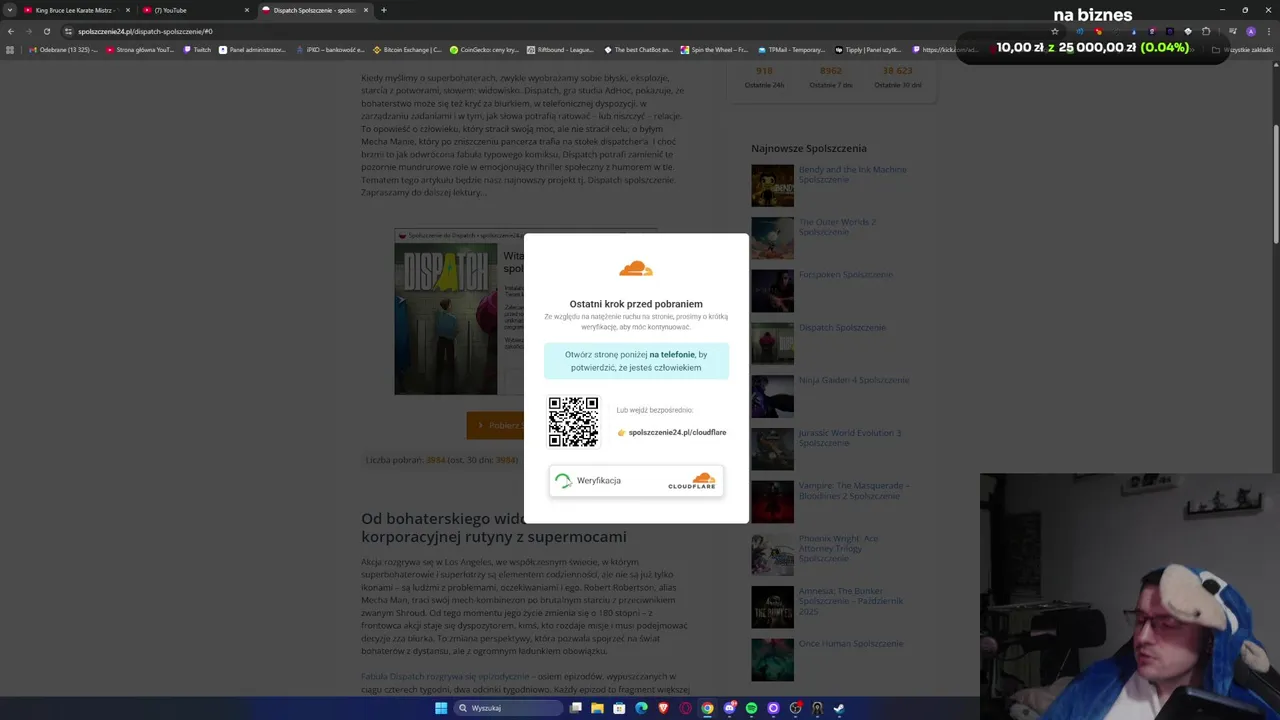Launch Steam from taskbar

(x=839, y=708)
